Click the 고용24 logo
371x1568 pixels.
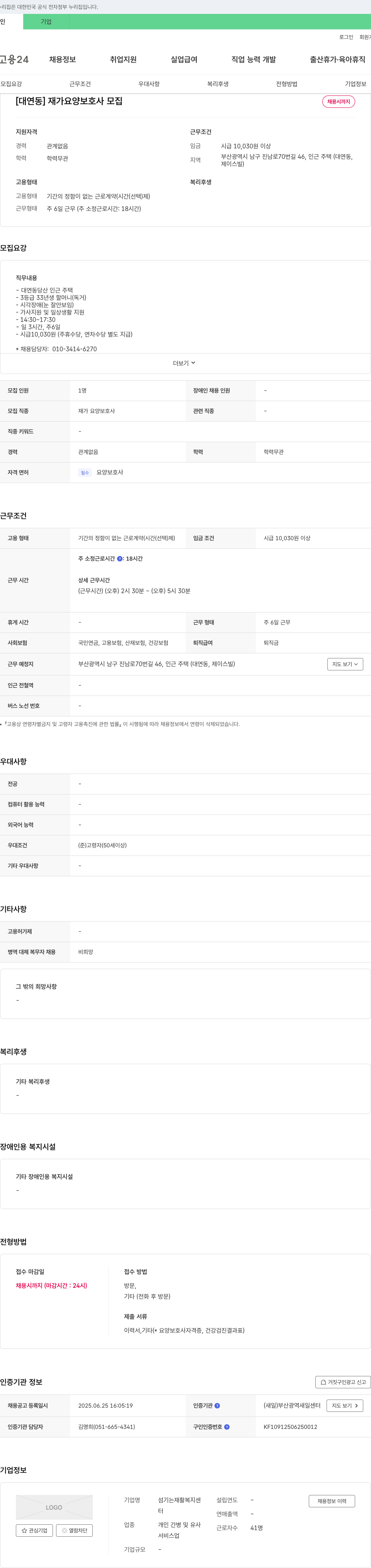[14, 60]
